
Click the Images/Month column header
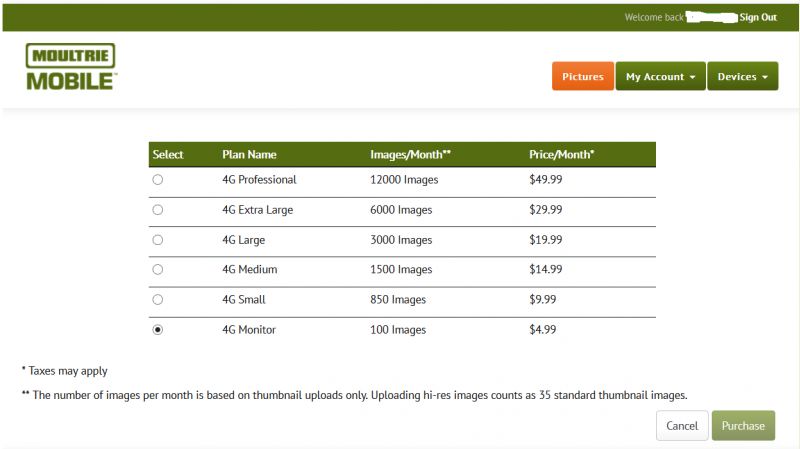tap(410, 155)
